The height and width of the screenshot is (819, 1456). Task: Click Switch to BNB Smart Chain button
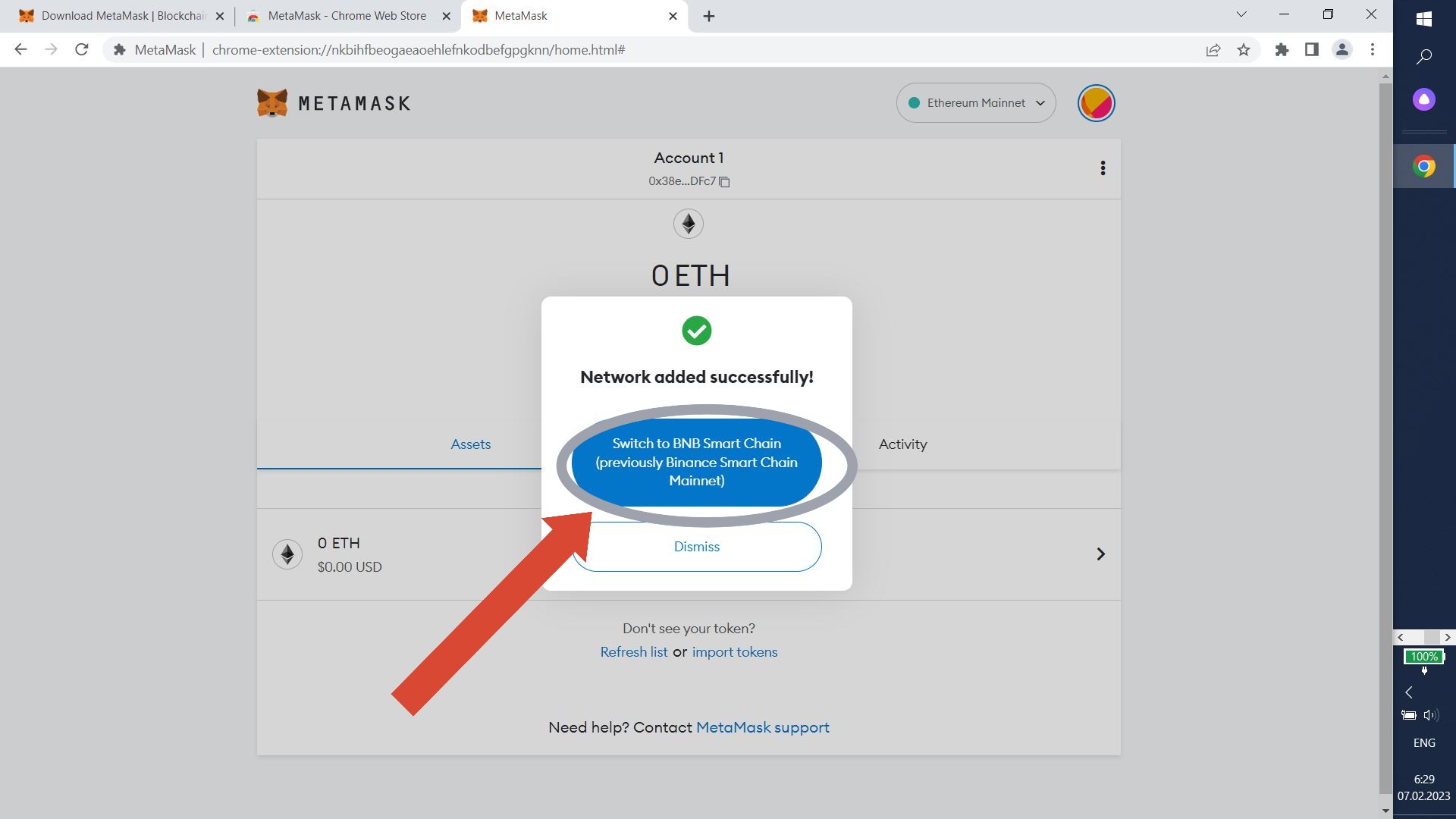(x=696, y=462)
